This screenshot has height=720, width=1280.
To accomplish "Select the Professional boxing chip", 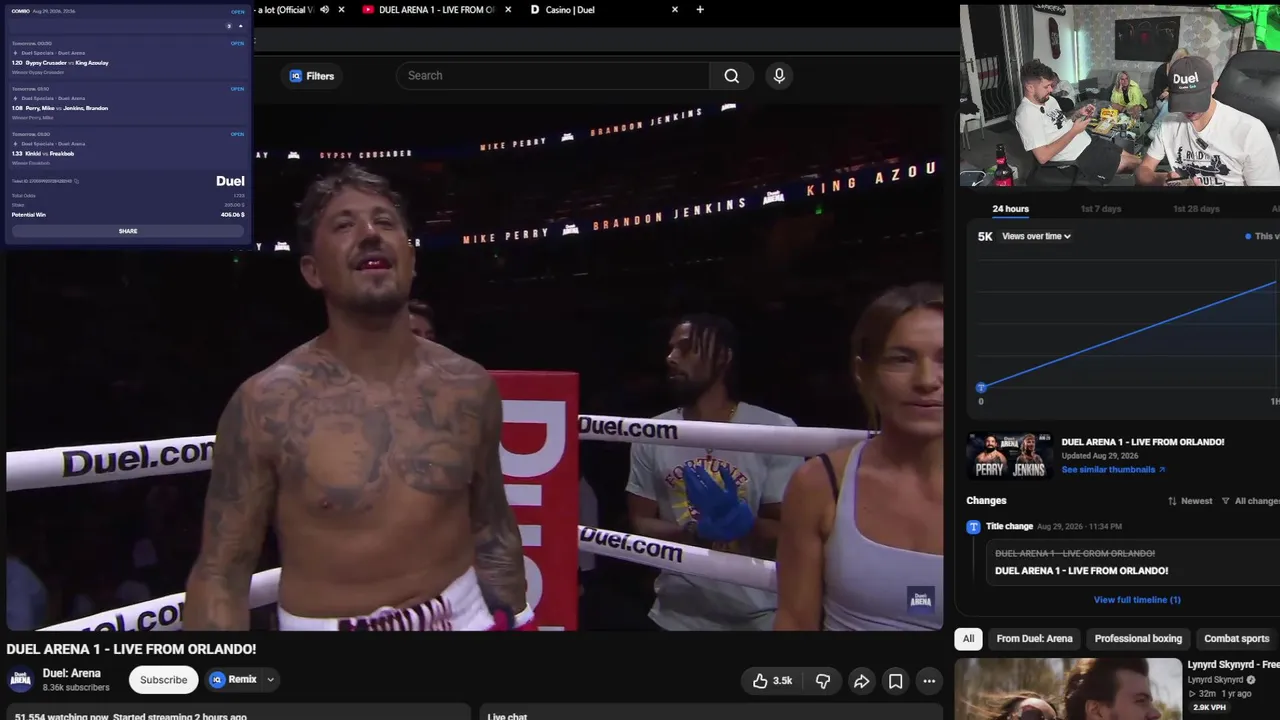I will coord(1138,639).
